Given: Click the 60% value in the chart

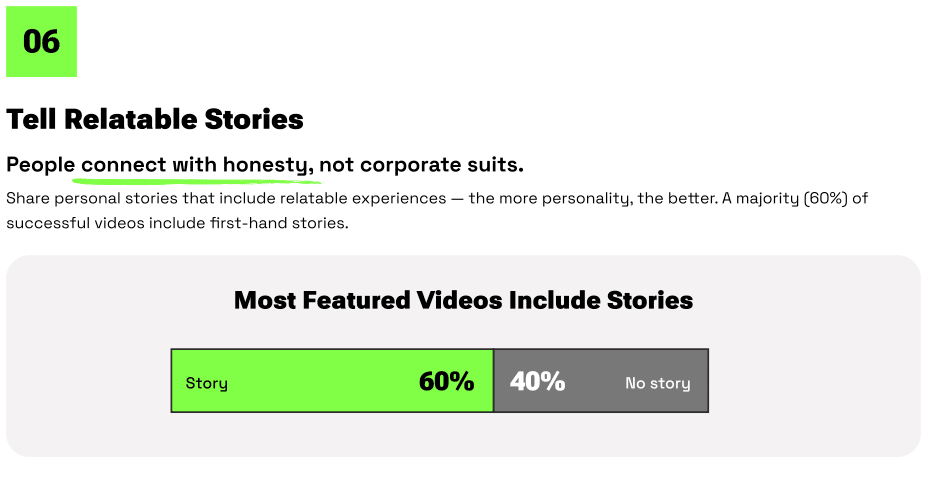Looking at the screenshot, I should (x=446, y=381).
